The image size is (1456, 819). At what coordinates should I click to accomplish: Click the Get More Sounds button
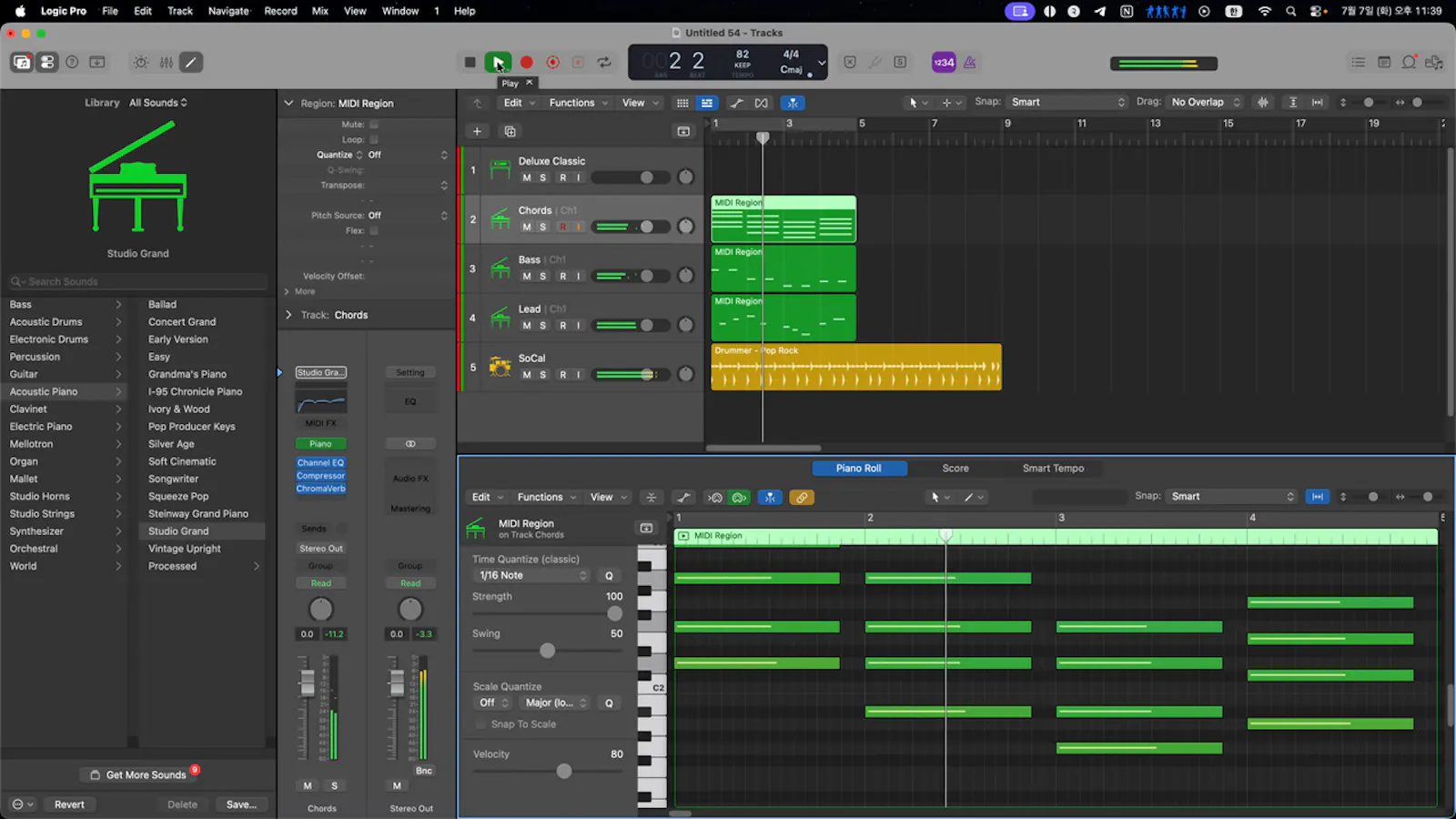138,774
